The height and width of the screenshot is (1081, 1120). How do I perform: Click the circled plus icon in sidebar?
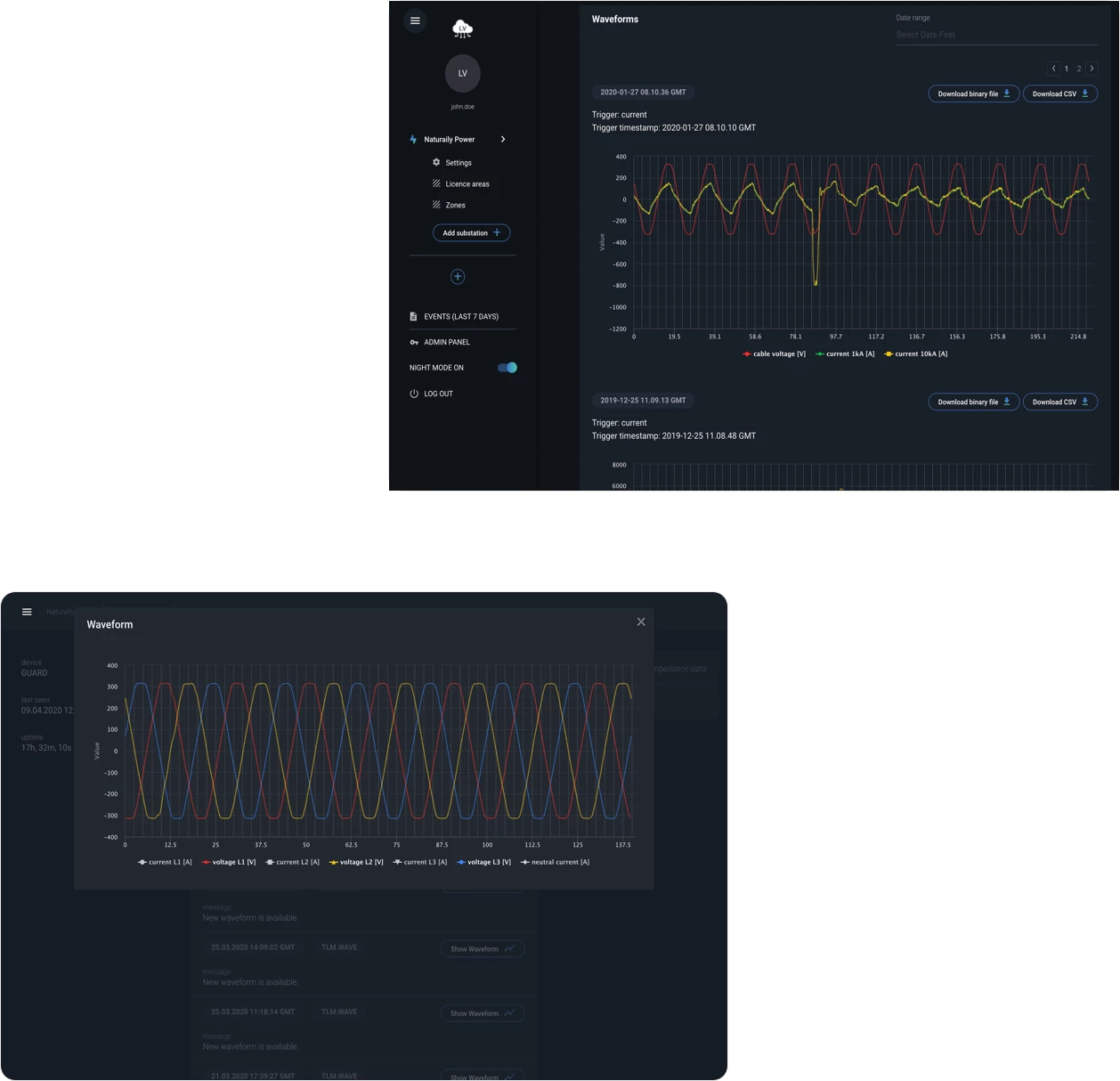pyautogui.click(x=458, y=277)
